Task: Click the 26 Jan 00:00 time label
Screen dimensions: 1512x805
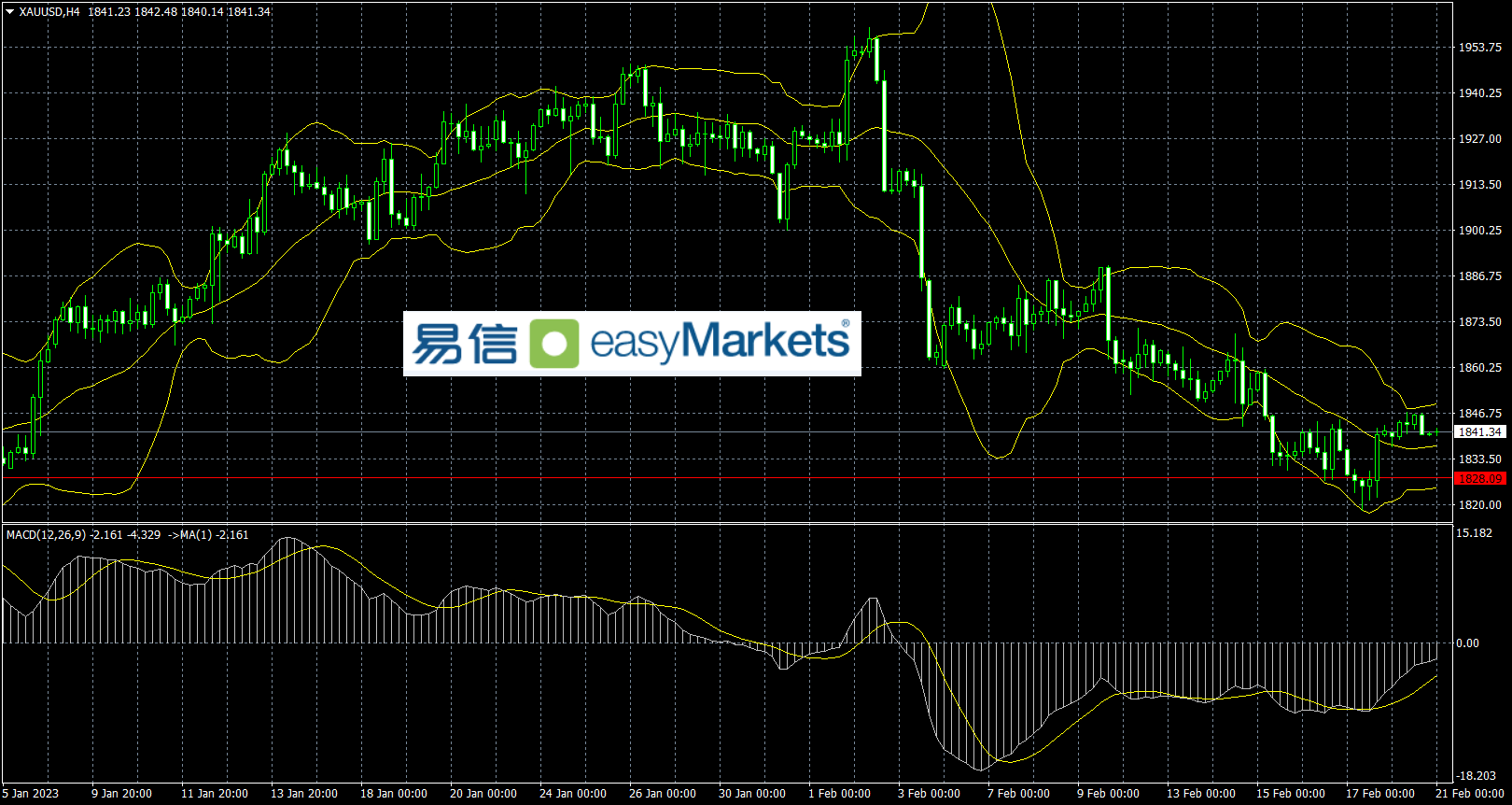Action: [x=663, y=794]
